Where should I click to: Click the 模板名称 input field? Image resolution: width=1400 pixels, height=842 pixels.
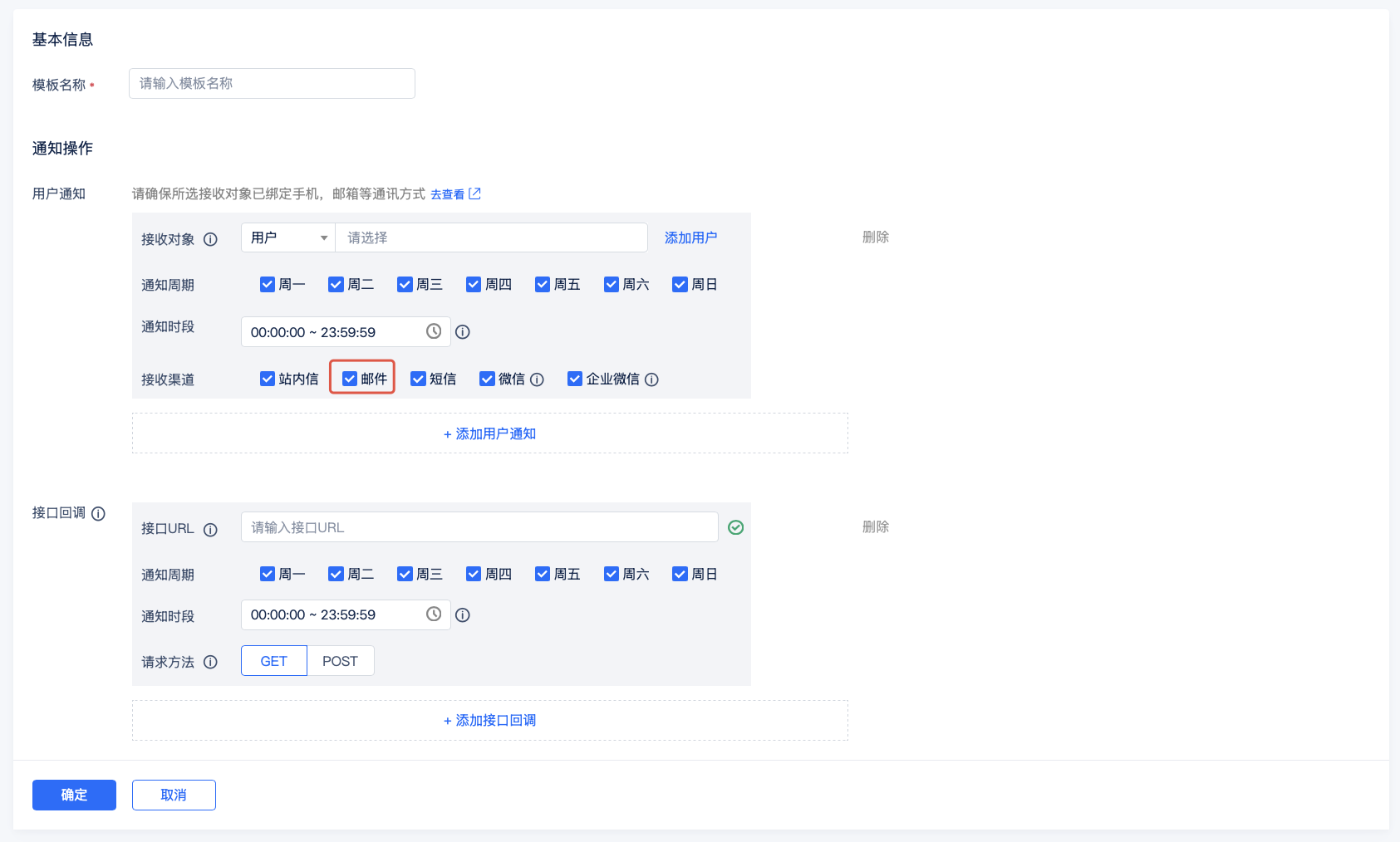click(272, 84)
